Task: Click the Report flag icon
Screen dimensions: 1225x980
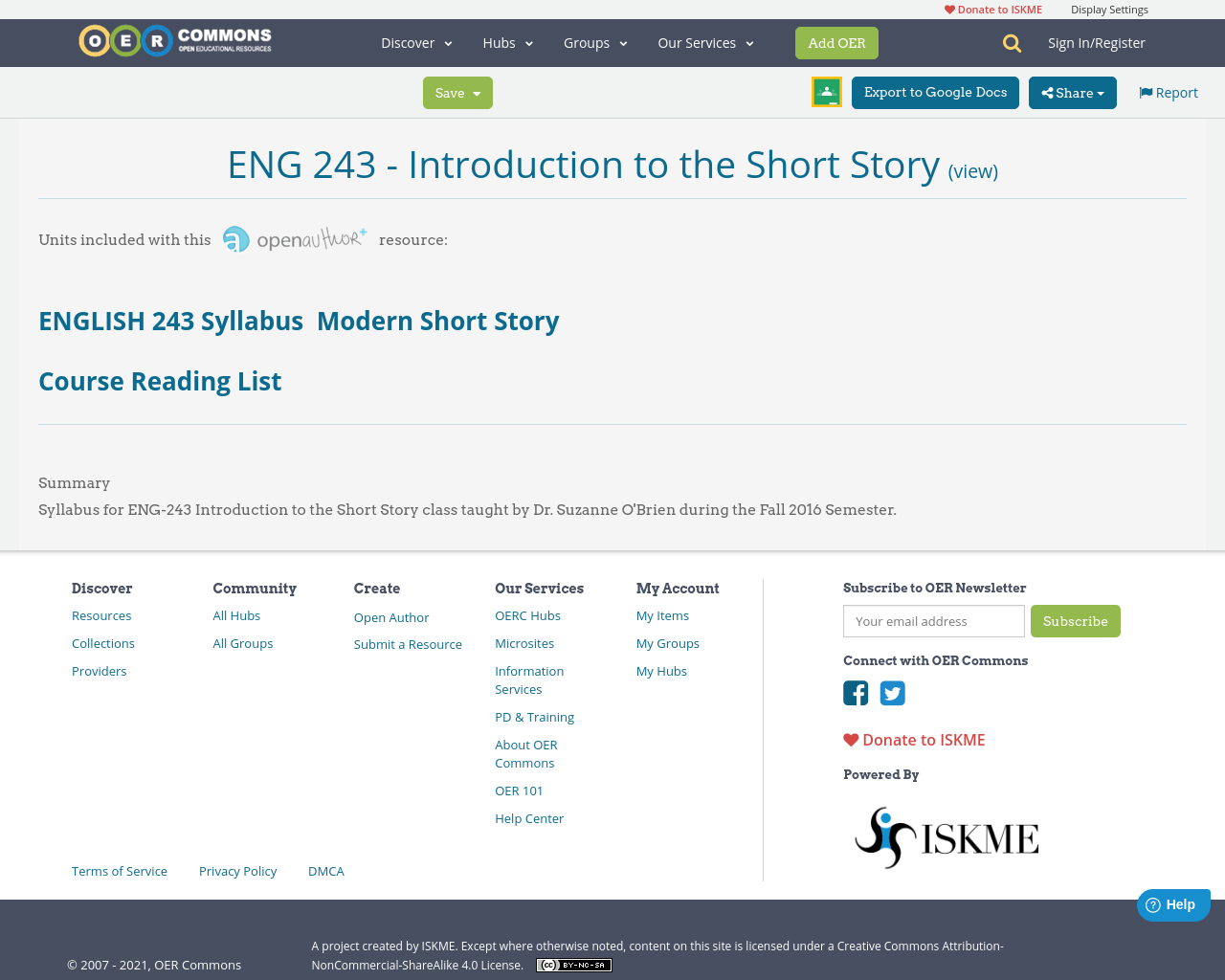Action: pyautogui.click(x=1147, y=91)
